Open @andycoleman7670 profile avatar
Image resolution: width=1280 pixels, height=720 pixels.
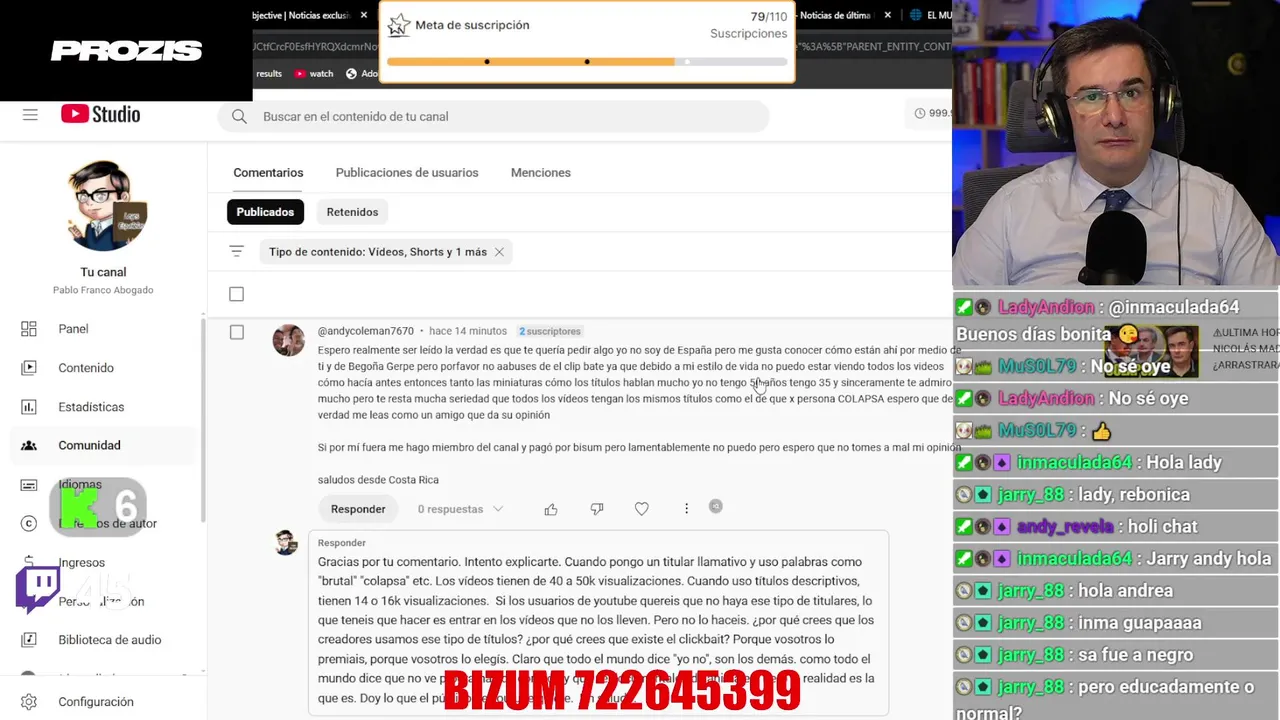(288, 340)
